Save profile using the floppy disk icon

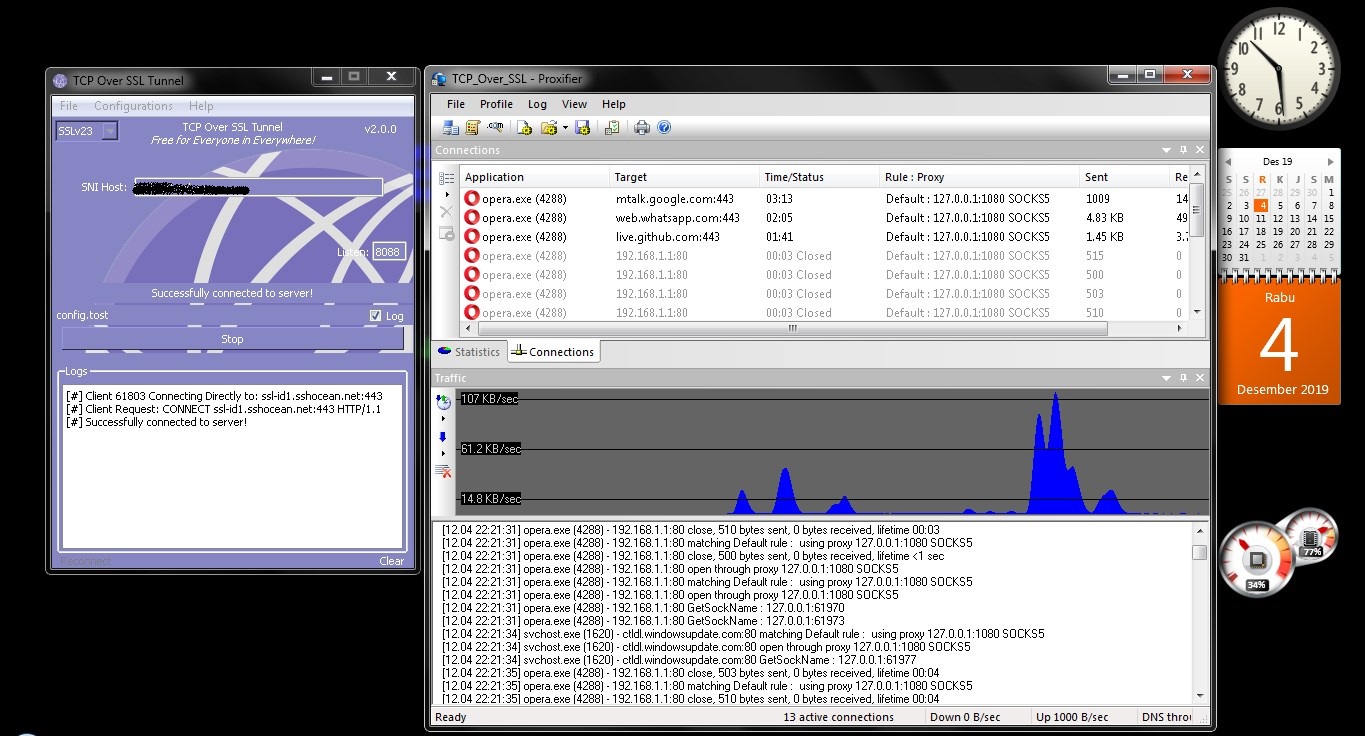[583, 127]
